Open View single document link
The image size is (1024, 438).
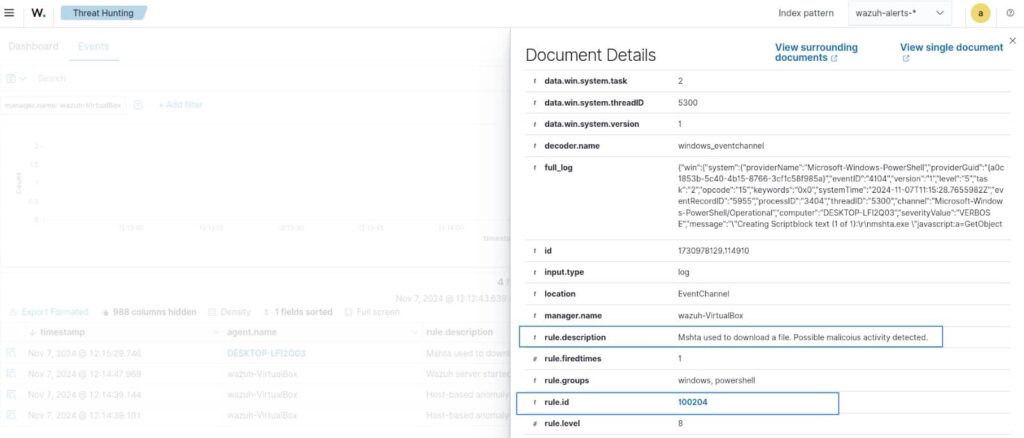(951, 52)
